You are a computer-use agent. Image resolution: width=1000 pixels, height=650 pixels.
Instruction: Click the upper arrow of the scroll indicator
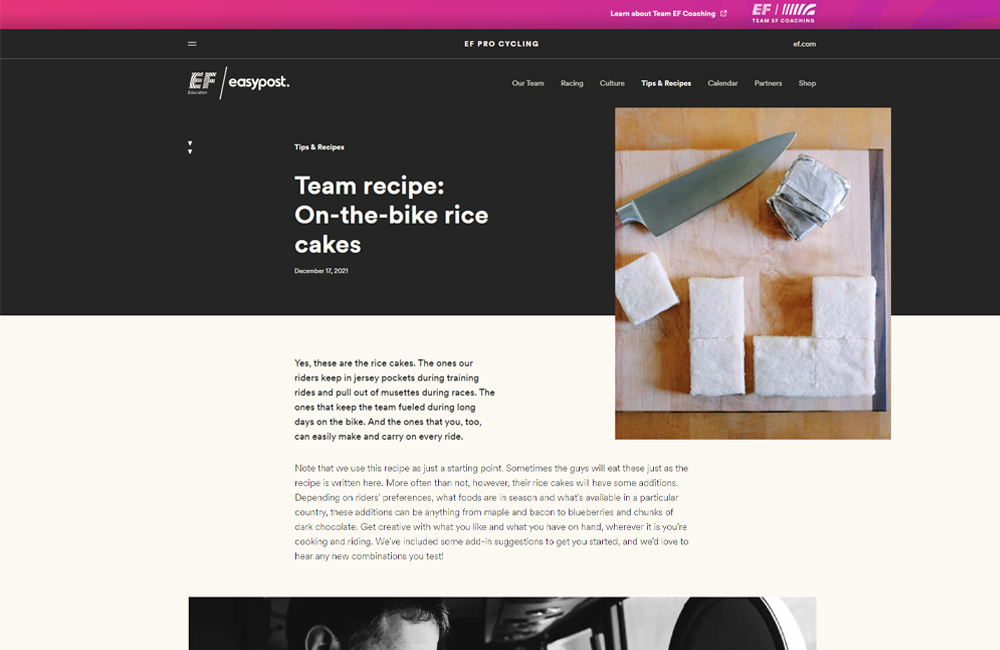190,144
